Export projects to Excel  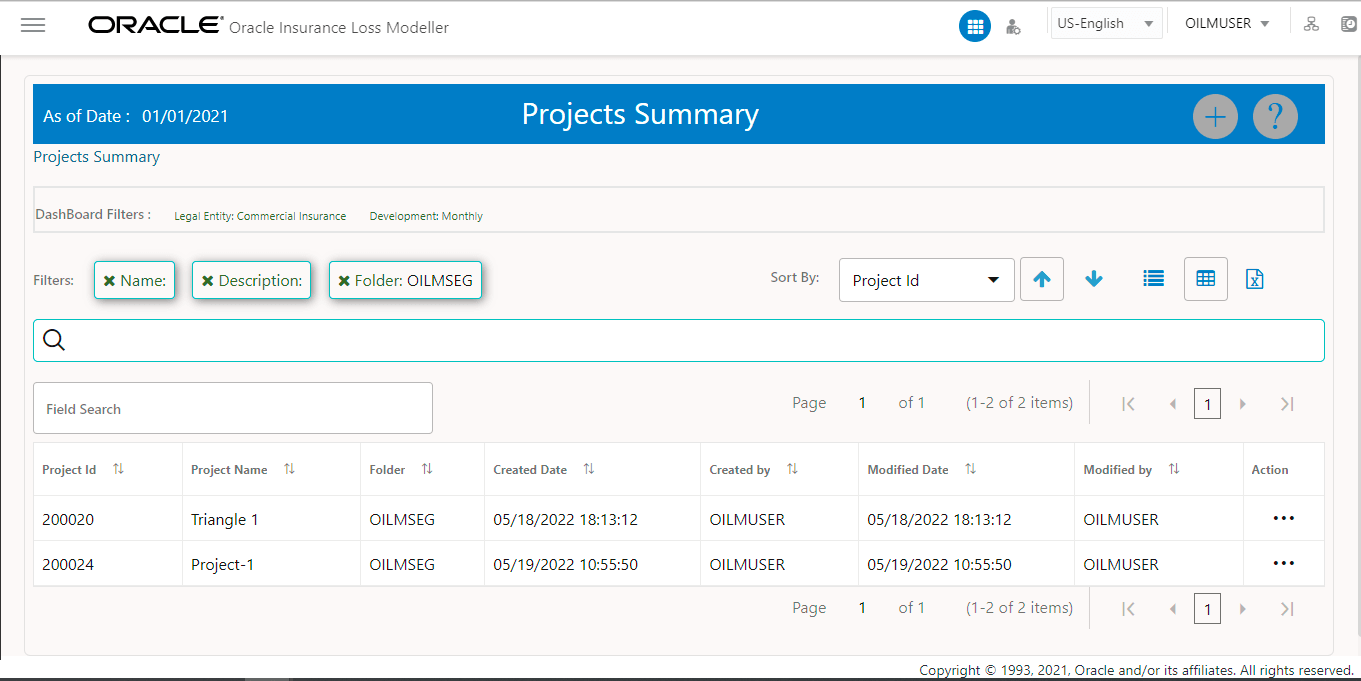1255,280
